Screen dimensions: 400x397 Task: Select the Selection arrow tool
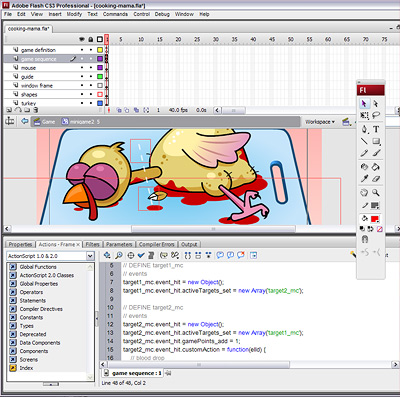pos(364,104)
